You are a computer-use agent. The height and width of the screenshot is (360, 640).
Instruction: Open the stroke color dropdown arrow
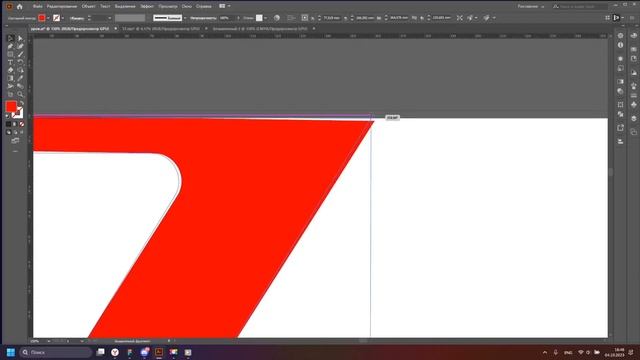pyautogui.click(x=62, y=18)
